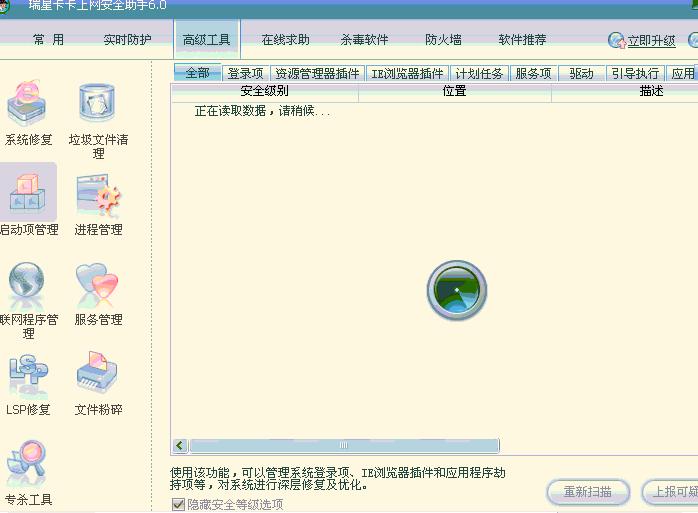Open the 在线求助 tab
Viewport: 698px width, 513px height.
pos(285,40)
